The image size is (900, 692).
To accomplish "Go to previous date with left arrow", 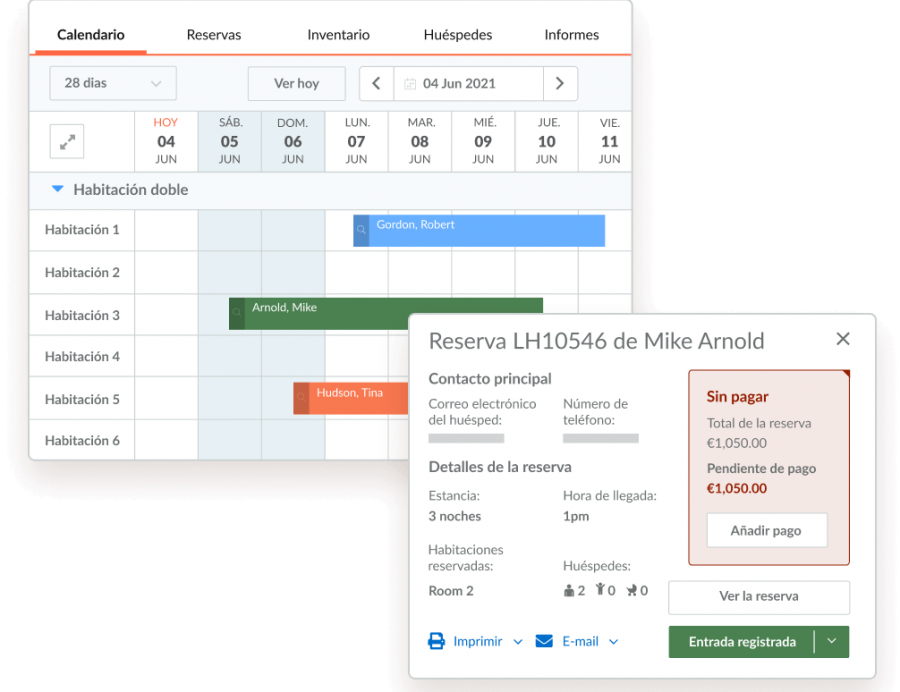I will (x=376, y=84).
